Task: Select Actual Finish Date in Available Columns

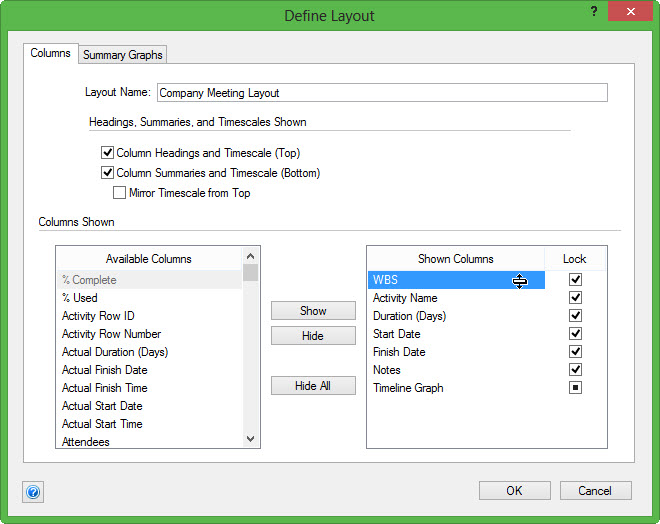Action: click(x=104, y=370)
